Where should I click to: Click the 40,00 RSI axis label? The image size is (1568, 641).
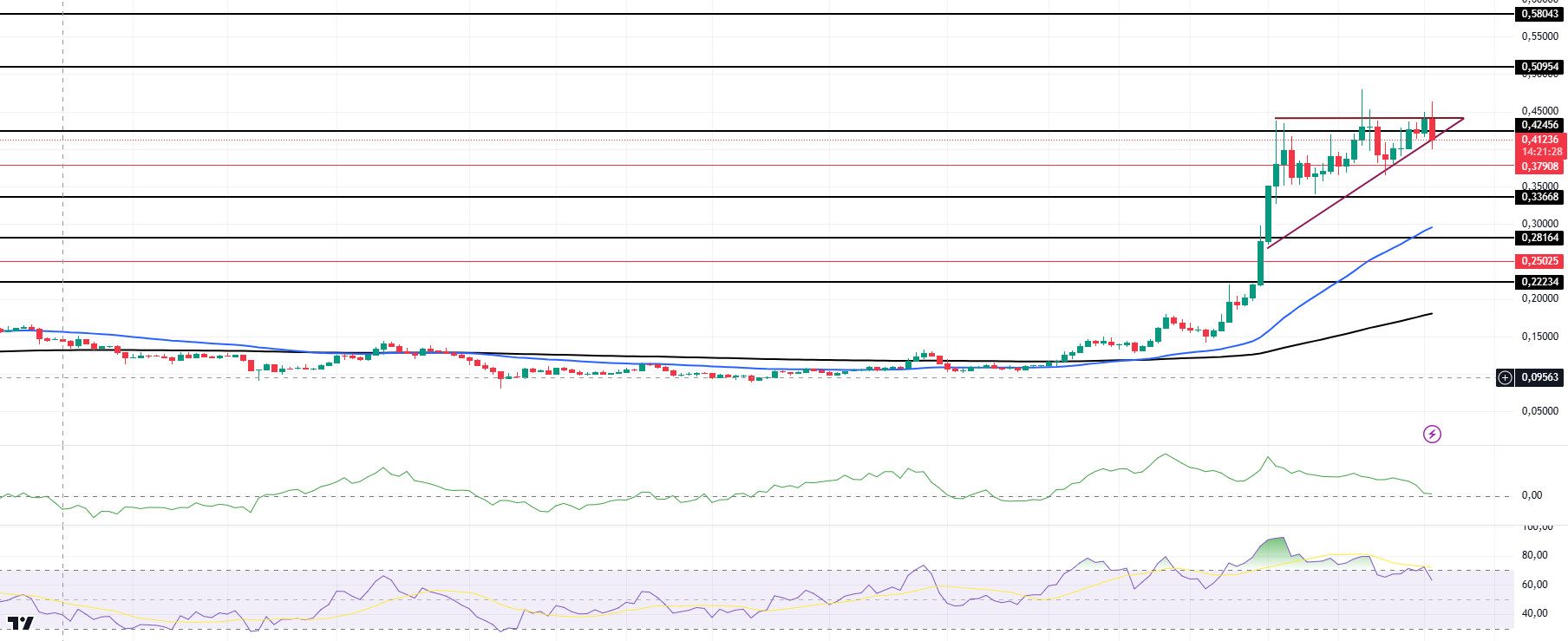[x=1534, y=613]
